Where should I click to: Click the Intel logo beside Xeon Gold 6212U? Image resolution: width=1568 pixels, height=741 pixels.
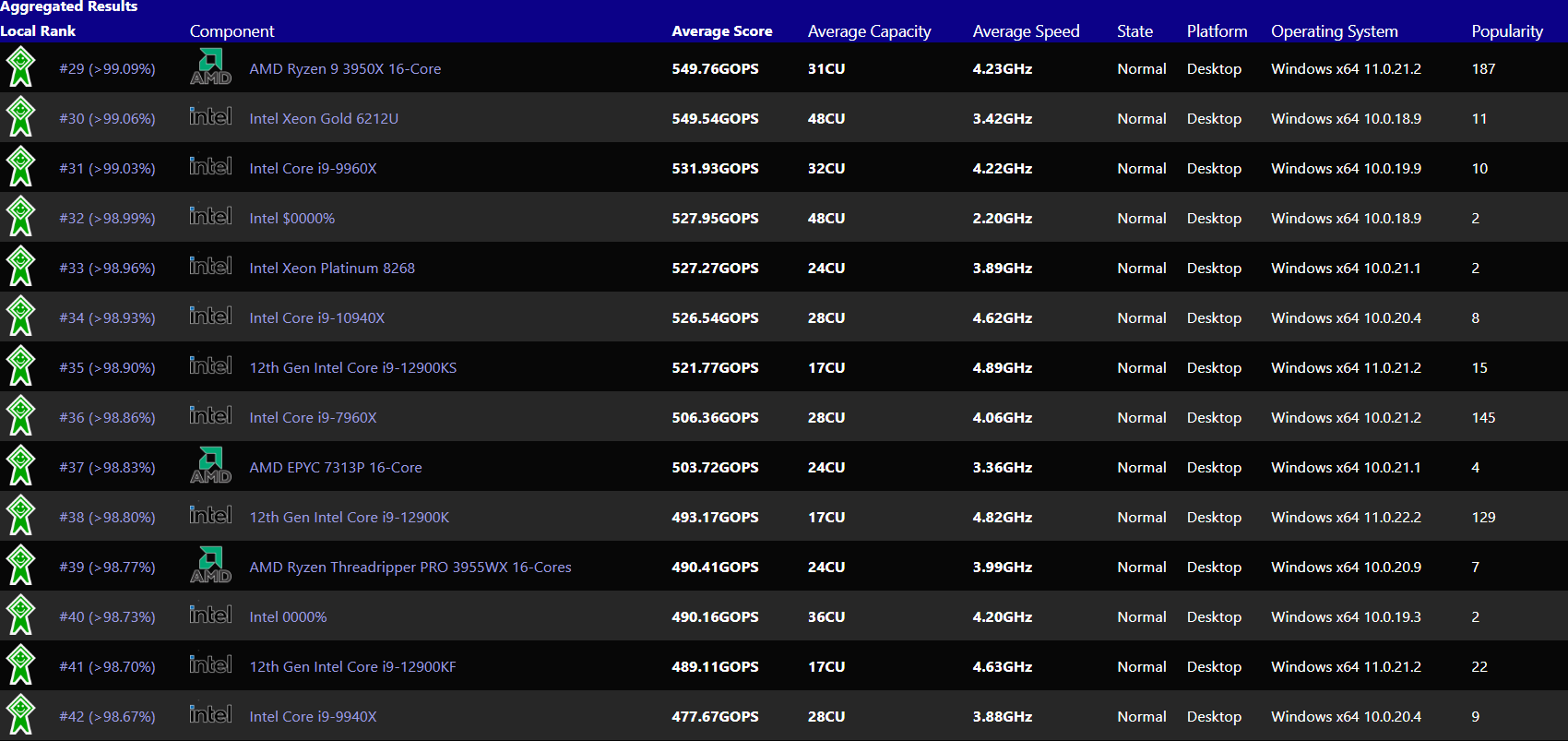point(210,116)
